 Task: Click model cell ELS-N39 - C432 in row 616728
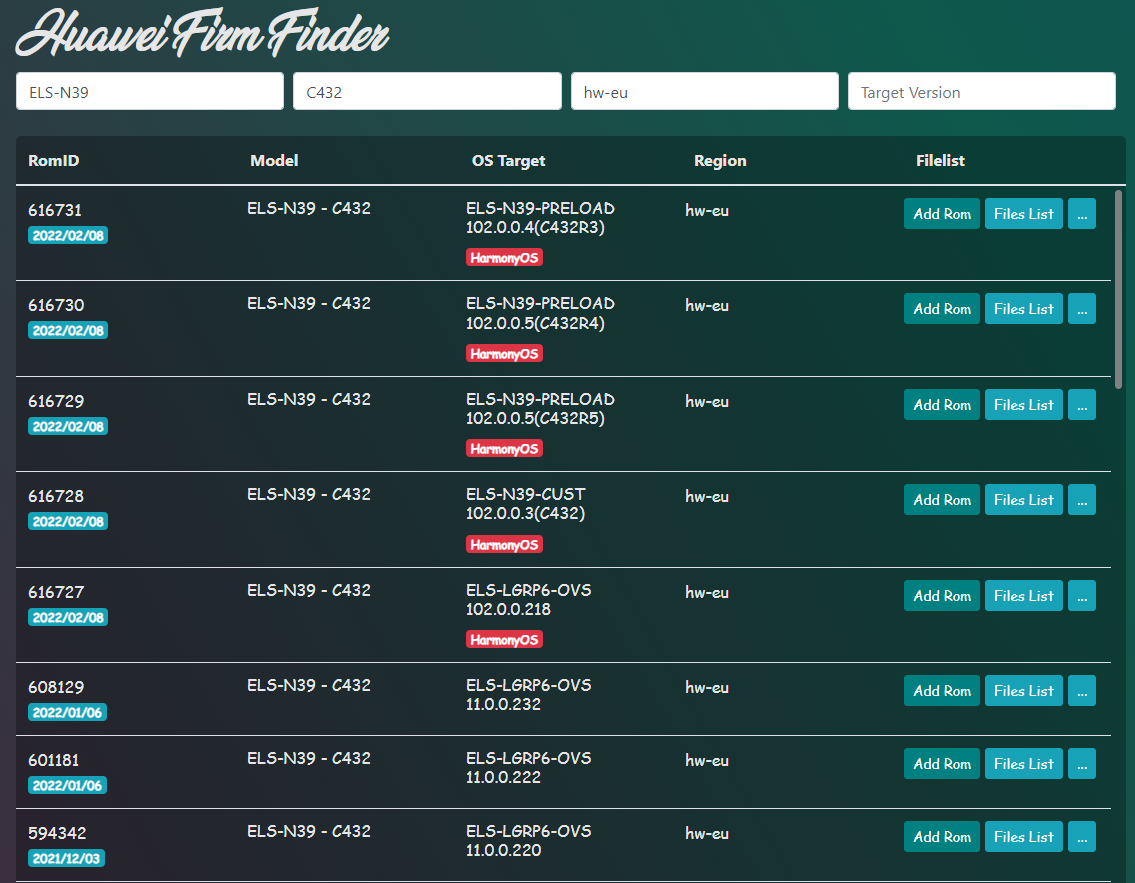tap(309, 494)
